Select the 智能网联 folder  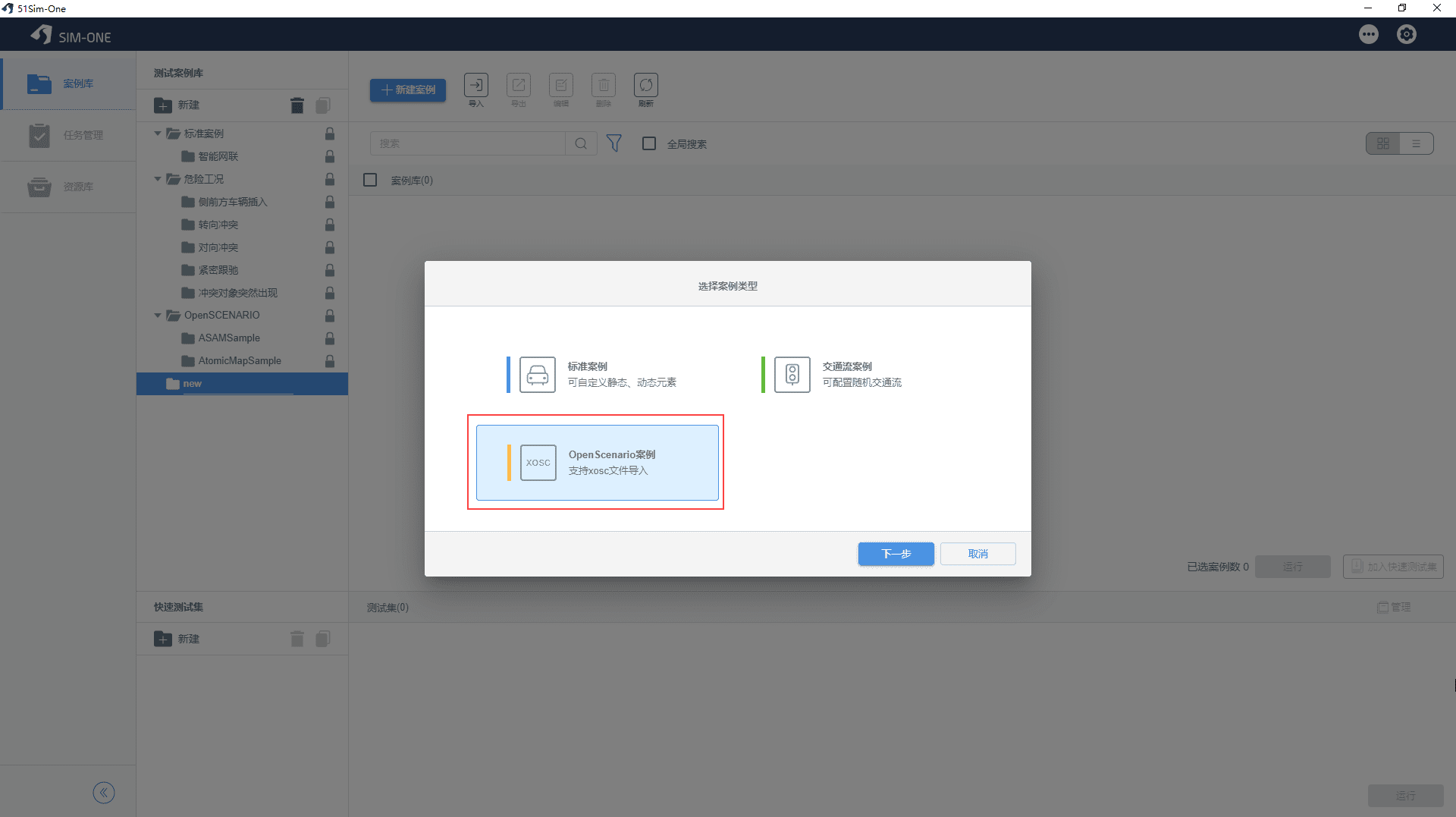210,156
